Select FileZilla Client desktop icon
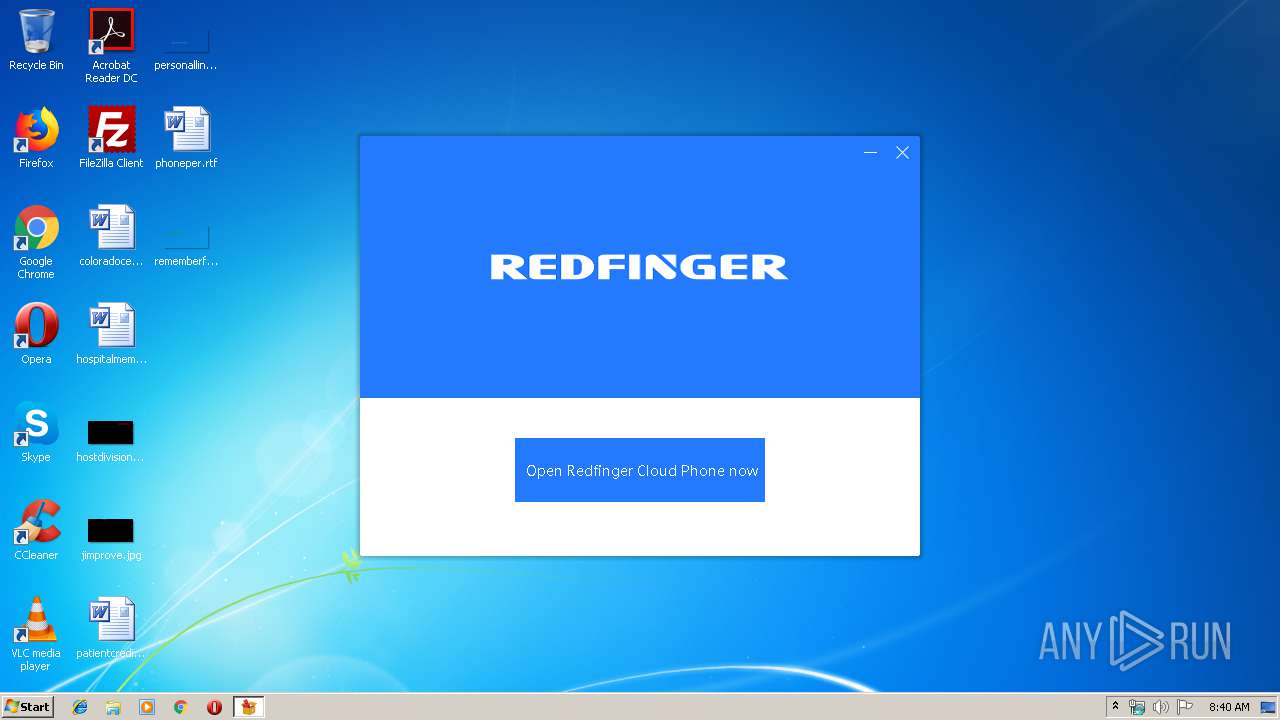The image size is (1280, 720). pos(111,138)
